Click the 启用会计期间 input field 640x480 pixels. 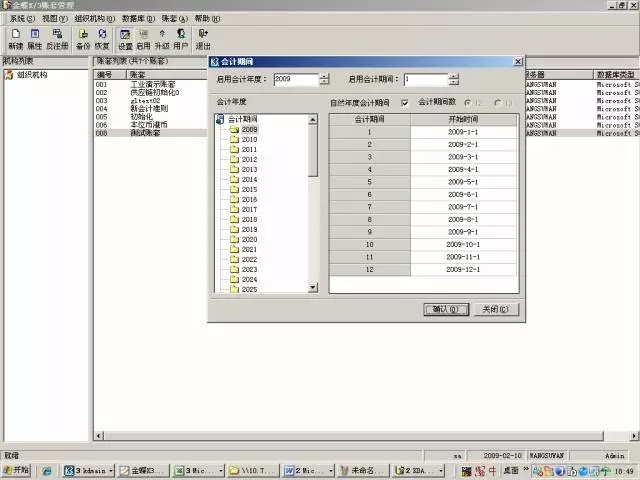(x=426, y=79)
